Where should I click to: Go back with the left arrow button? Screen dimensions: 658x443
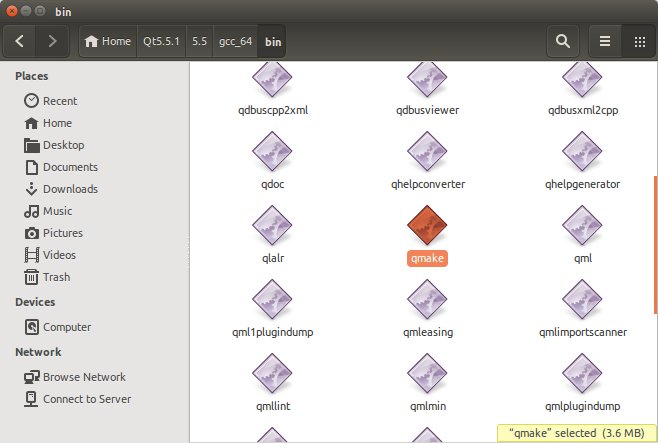tap(19, 41)
